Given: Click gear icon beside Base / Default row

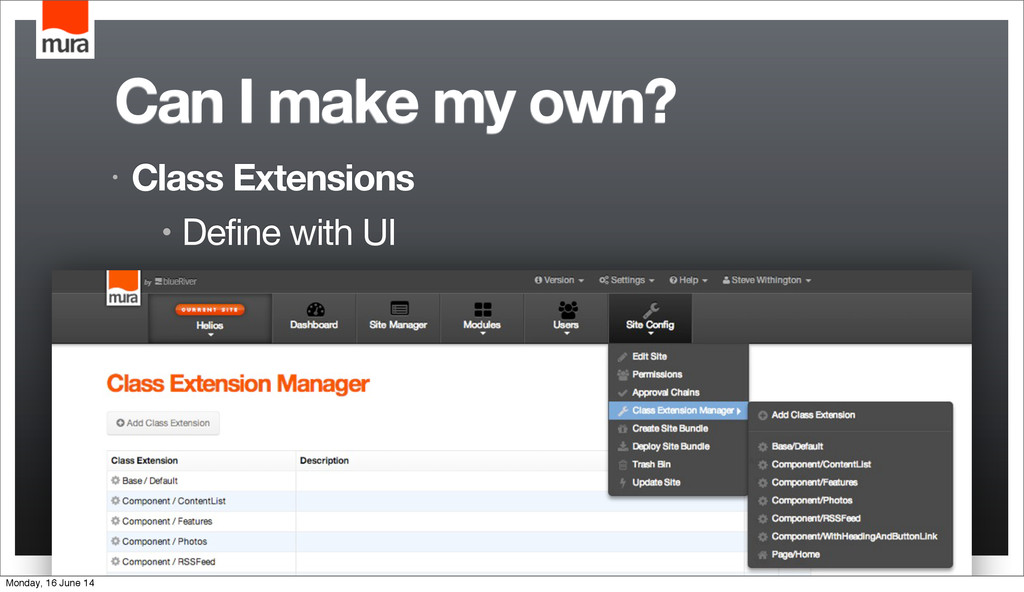Looking at the screenshot, I should point(116,480).
